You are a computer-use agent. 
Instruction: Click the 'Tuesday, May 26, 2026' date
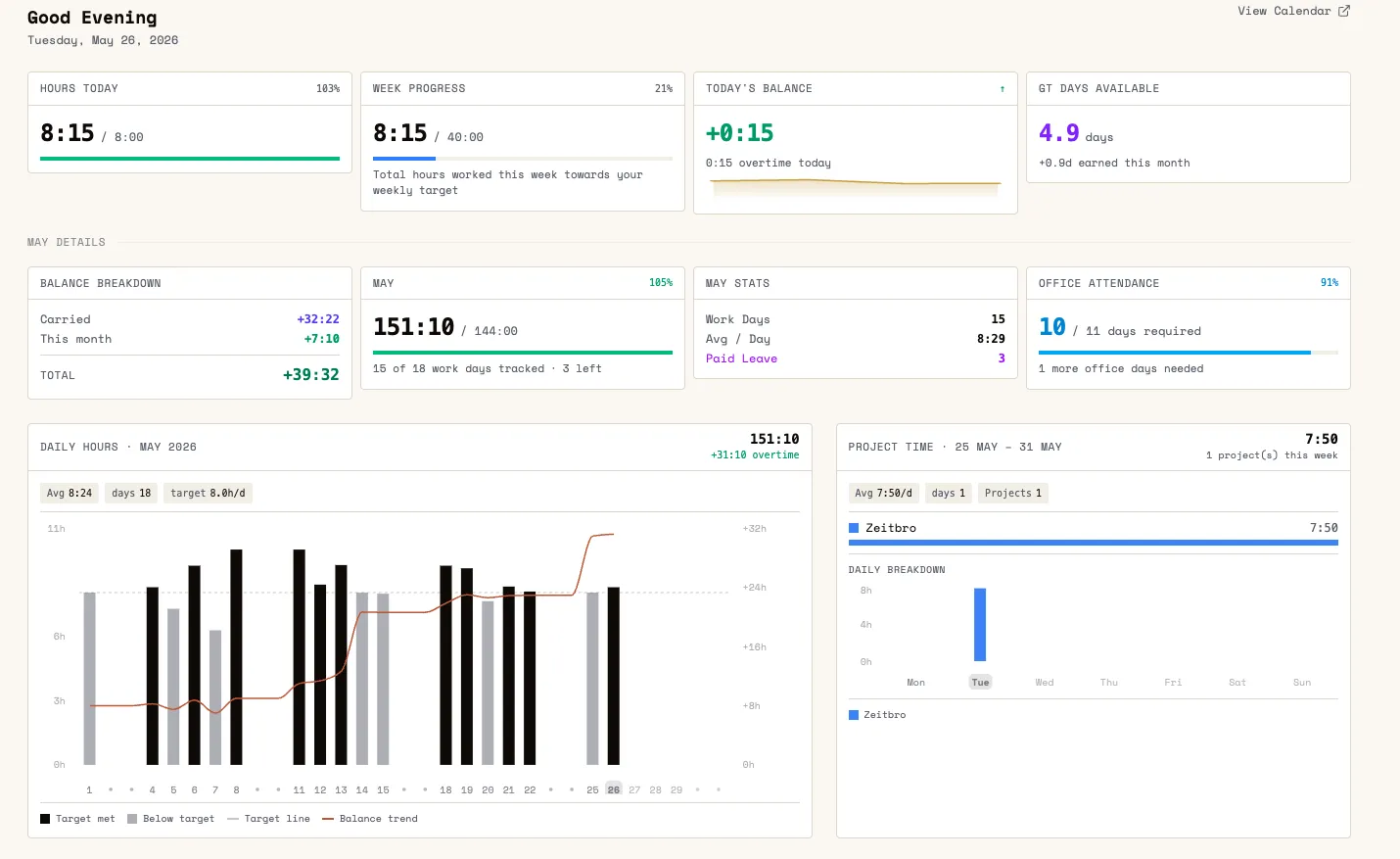(103, 40)
